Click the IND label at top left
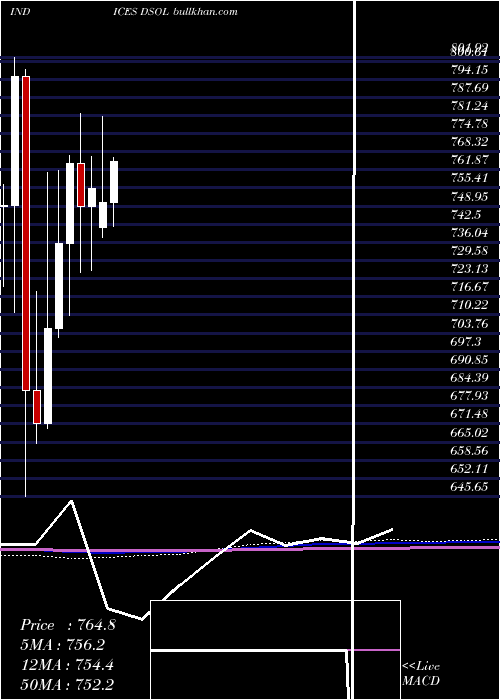The image size is (500, 700). point(20,12)
